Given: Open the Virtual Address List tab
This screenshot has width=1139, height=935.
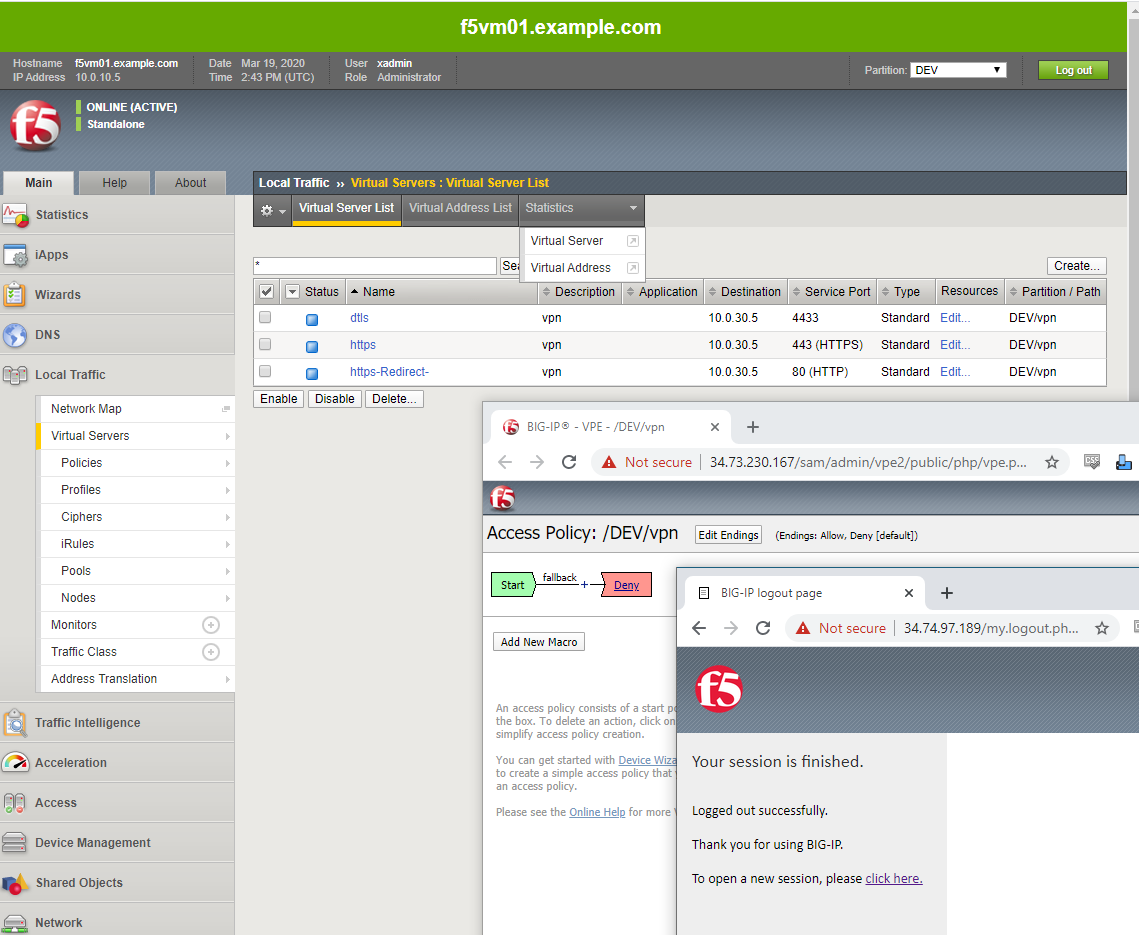Looking at the screenshot, I should 460,209.
